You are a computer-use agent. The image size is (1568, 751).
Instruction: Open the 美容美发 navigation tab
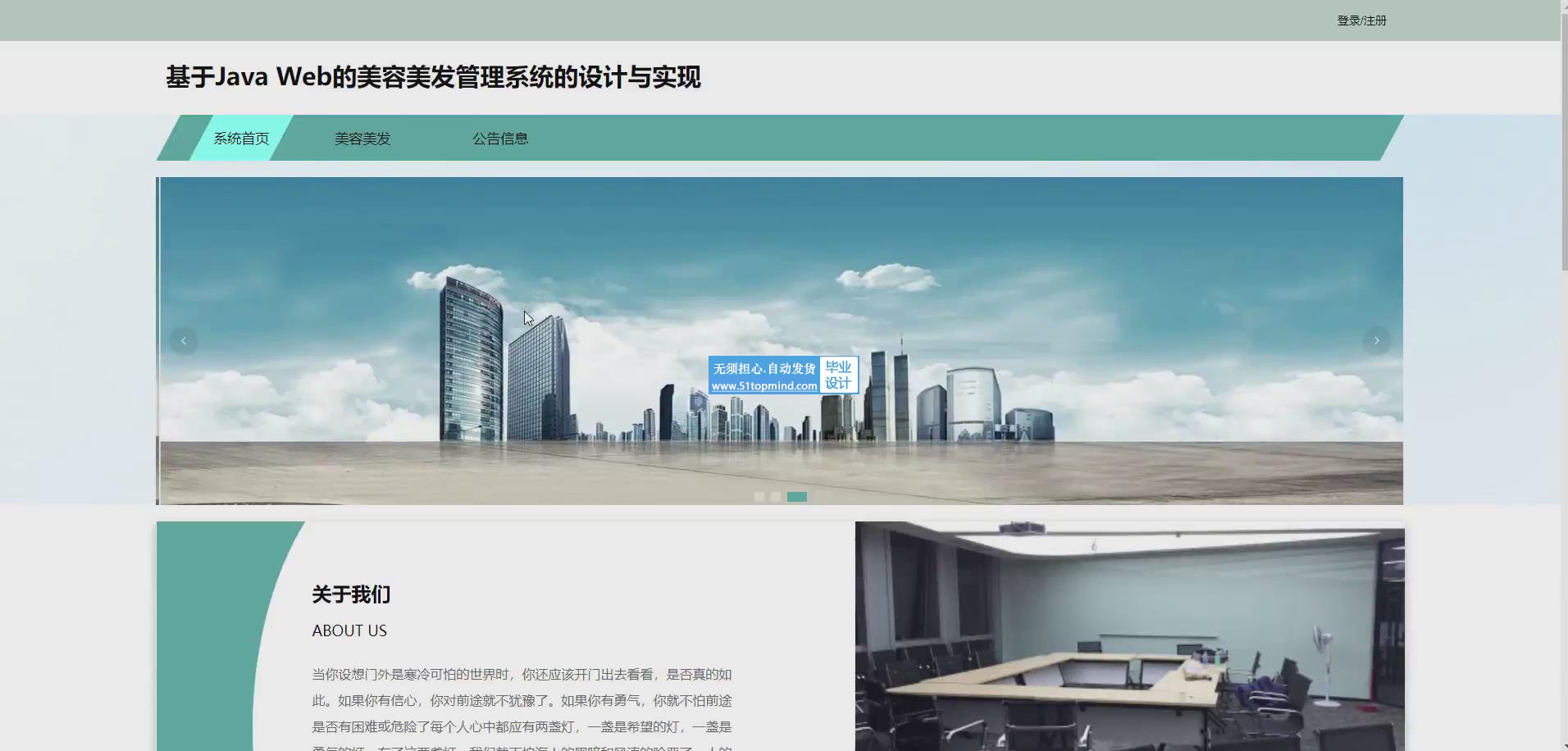pyautogui.click(x=362, y=139)
